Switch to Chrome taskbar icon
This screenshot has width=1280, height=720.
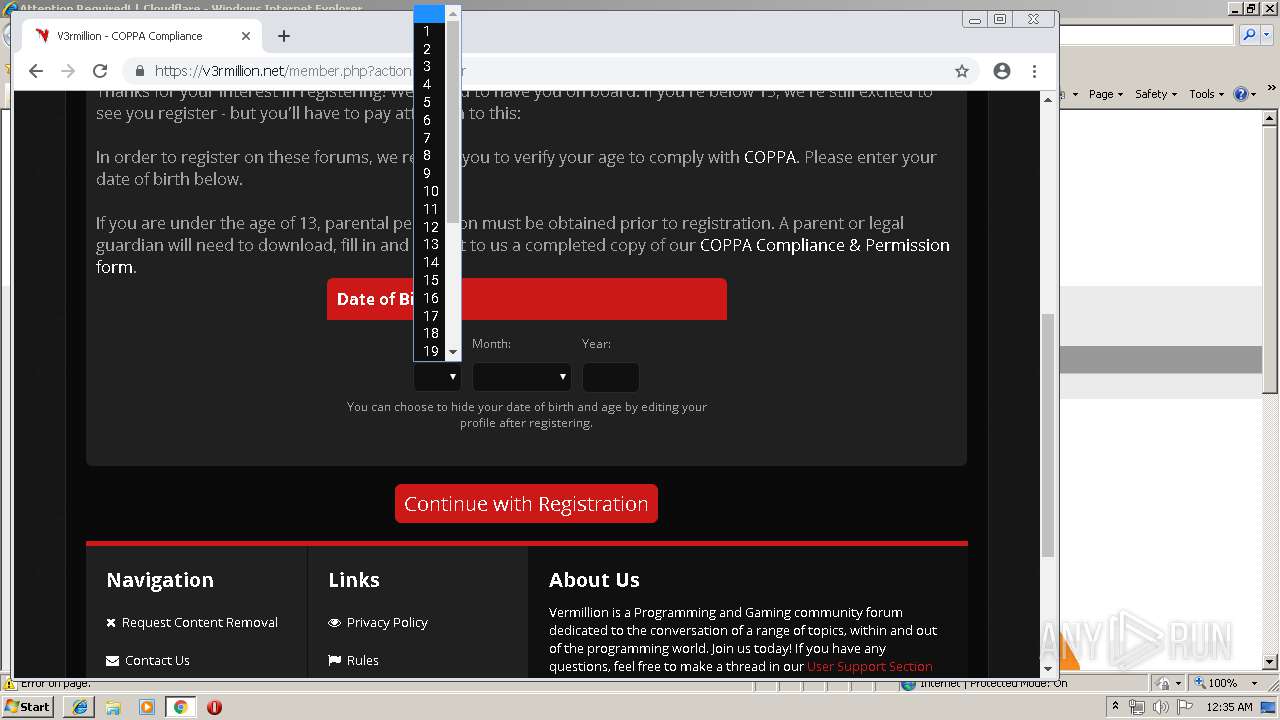180,707
